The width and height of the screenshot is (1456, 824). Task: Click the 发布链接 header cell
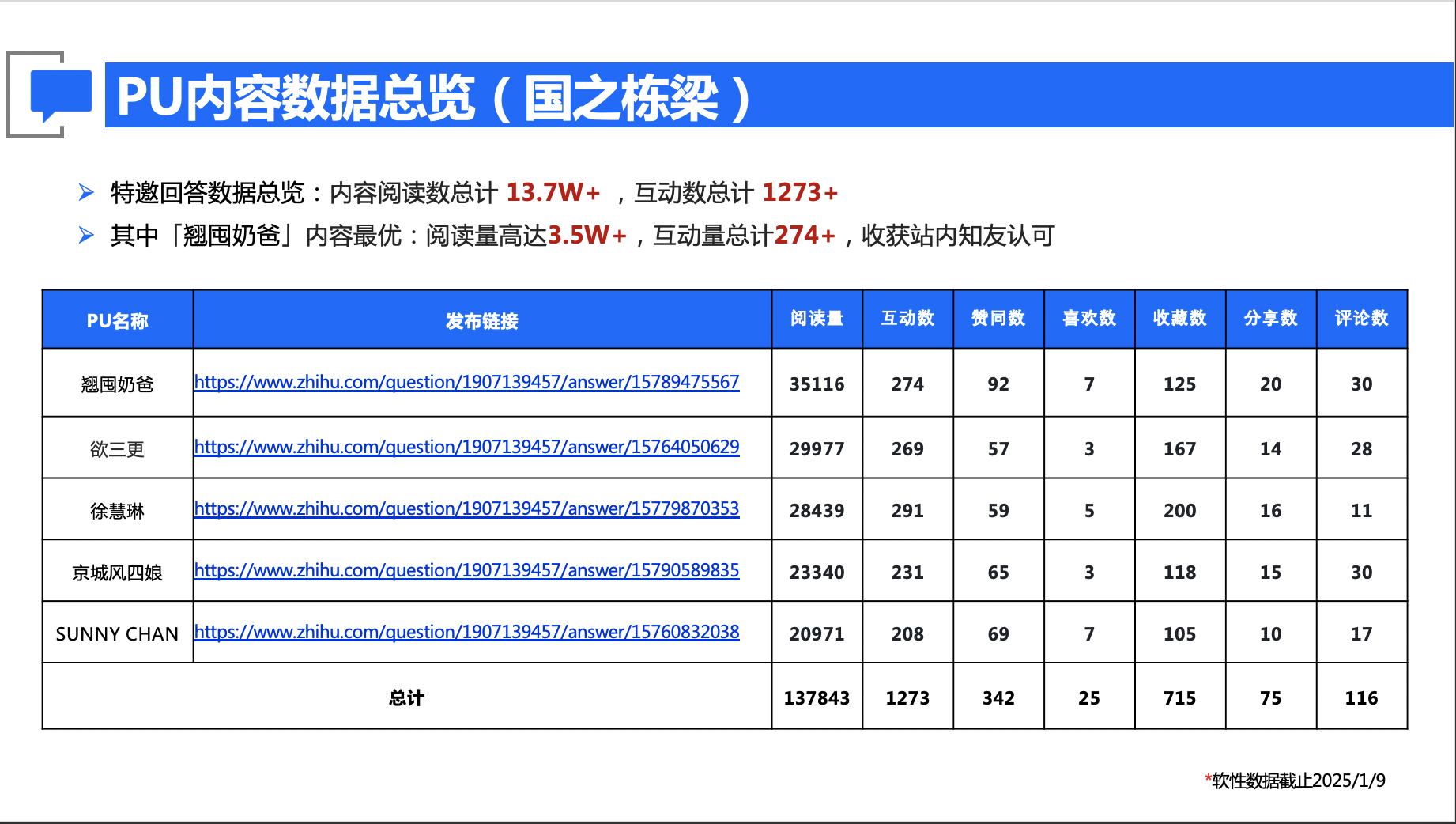tap(481, 320)
